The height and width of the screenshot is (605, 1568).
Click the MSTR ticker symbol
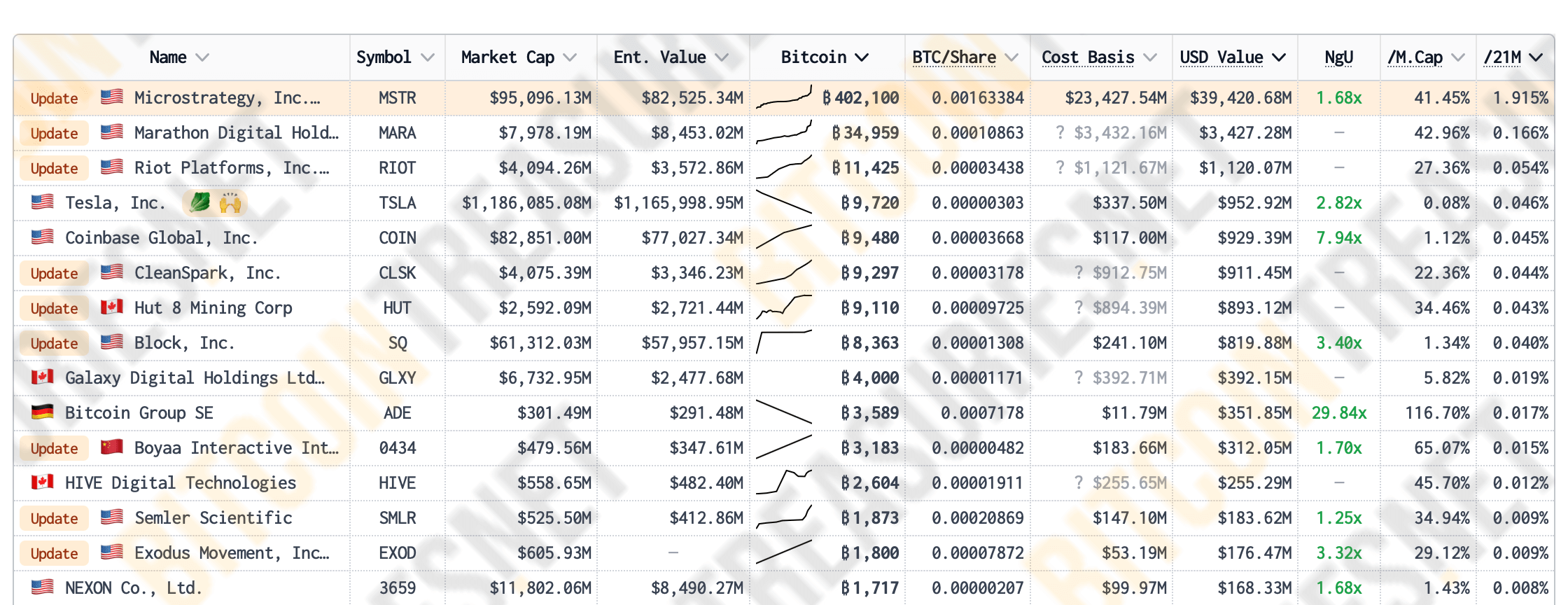pos(397,98)
